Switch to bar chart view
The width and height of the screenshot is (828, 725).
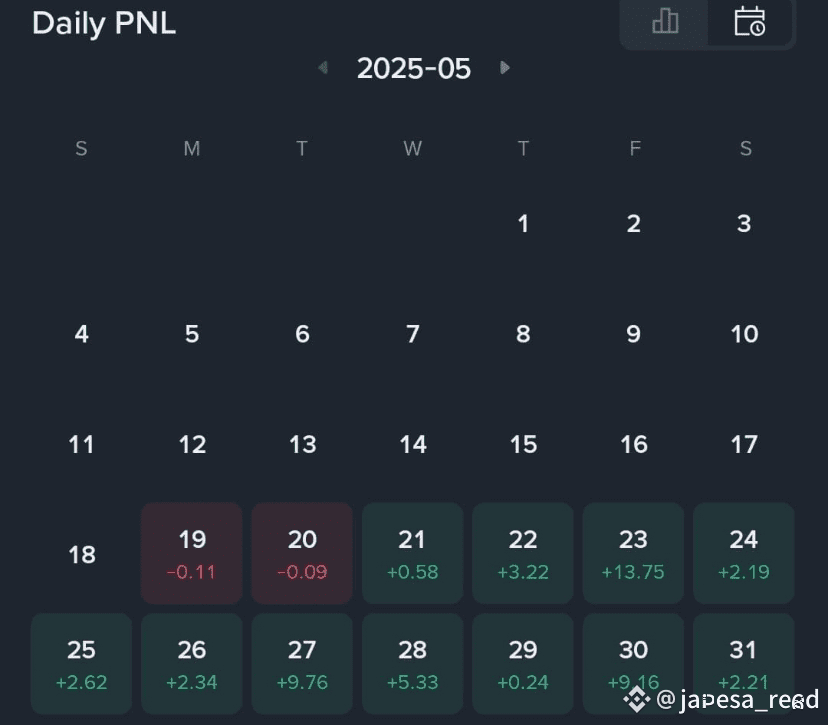coord(664,21)
